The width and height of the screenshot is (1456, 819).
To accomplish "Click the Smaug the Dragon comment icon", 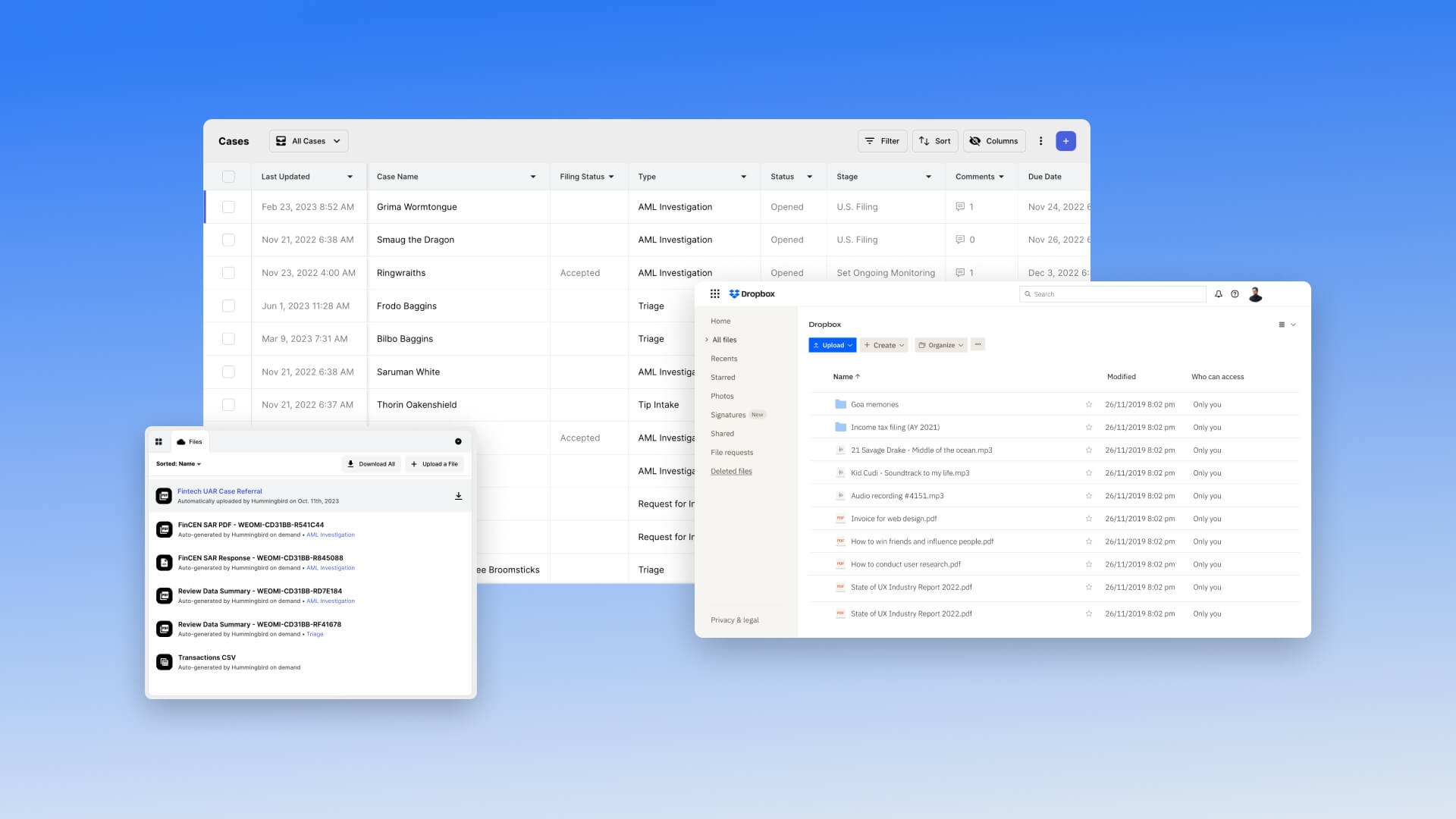I will coord(960,240).
